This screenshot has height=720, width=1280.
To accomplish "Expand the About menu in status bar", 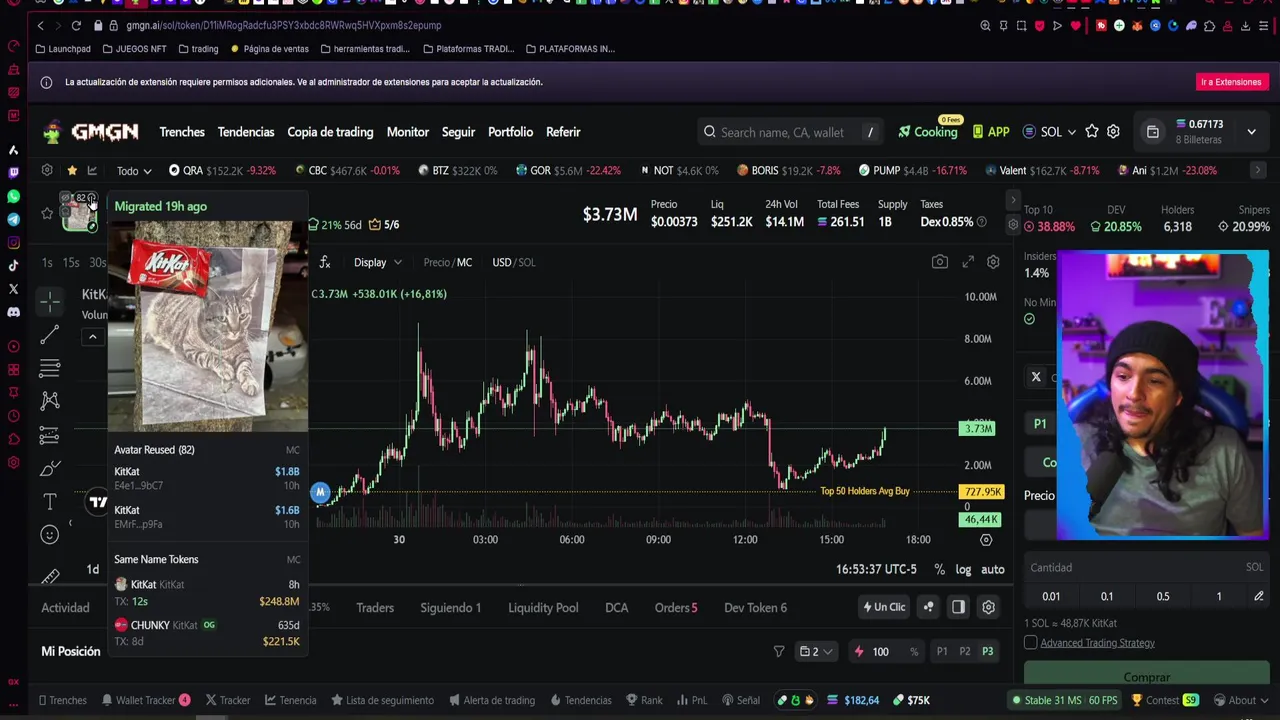I will 1242,700.
